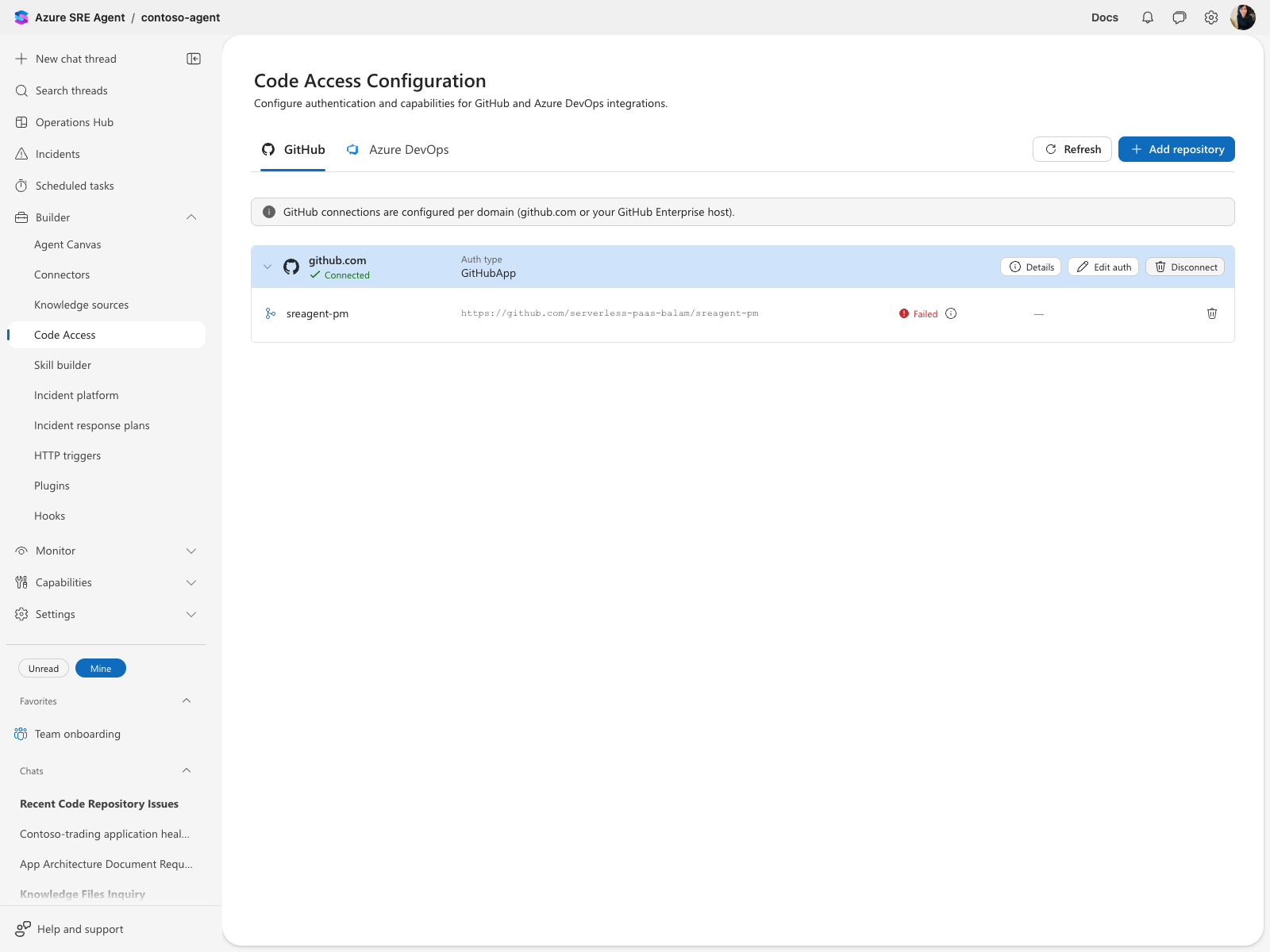Click the info icon next to Failed status
The image size is (1270, 952).
point(951,313)
